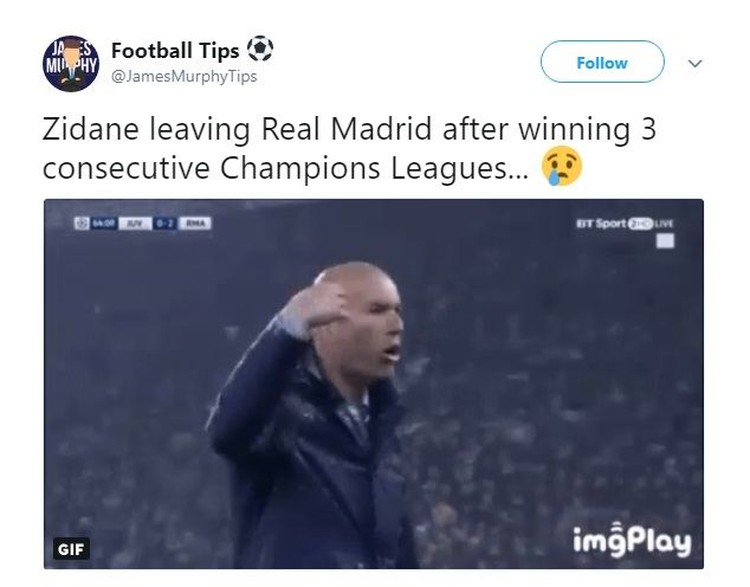Click the 0-2 score in scoreboard
Image resolution: width=750 pixels, height=587 pixels.
tap(165, 223)
